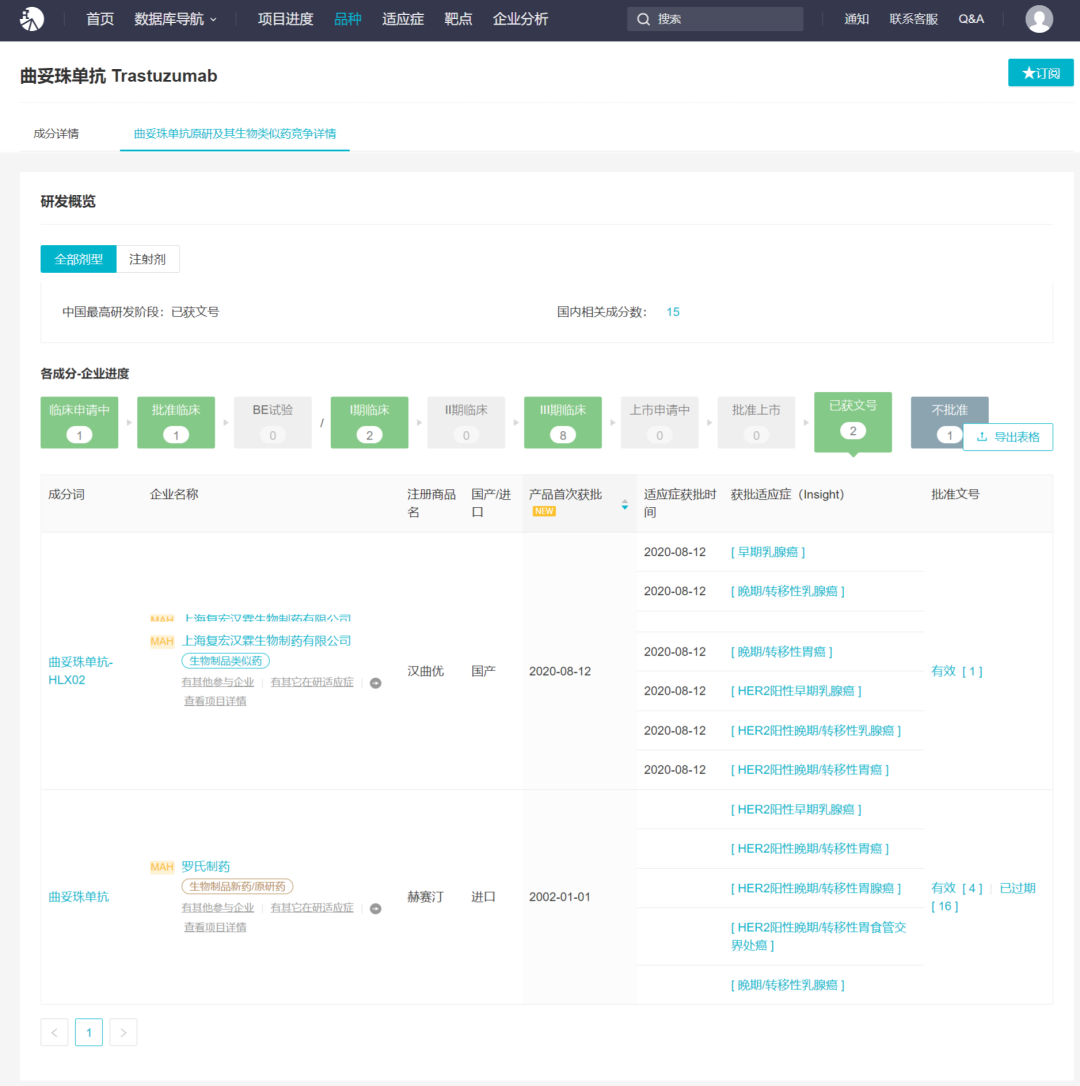Filter by 上市申请中 stage
The height and width of the screenshot is (1086, 1080).
pyautogui.click(x=659, y=422)
